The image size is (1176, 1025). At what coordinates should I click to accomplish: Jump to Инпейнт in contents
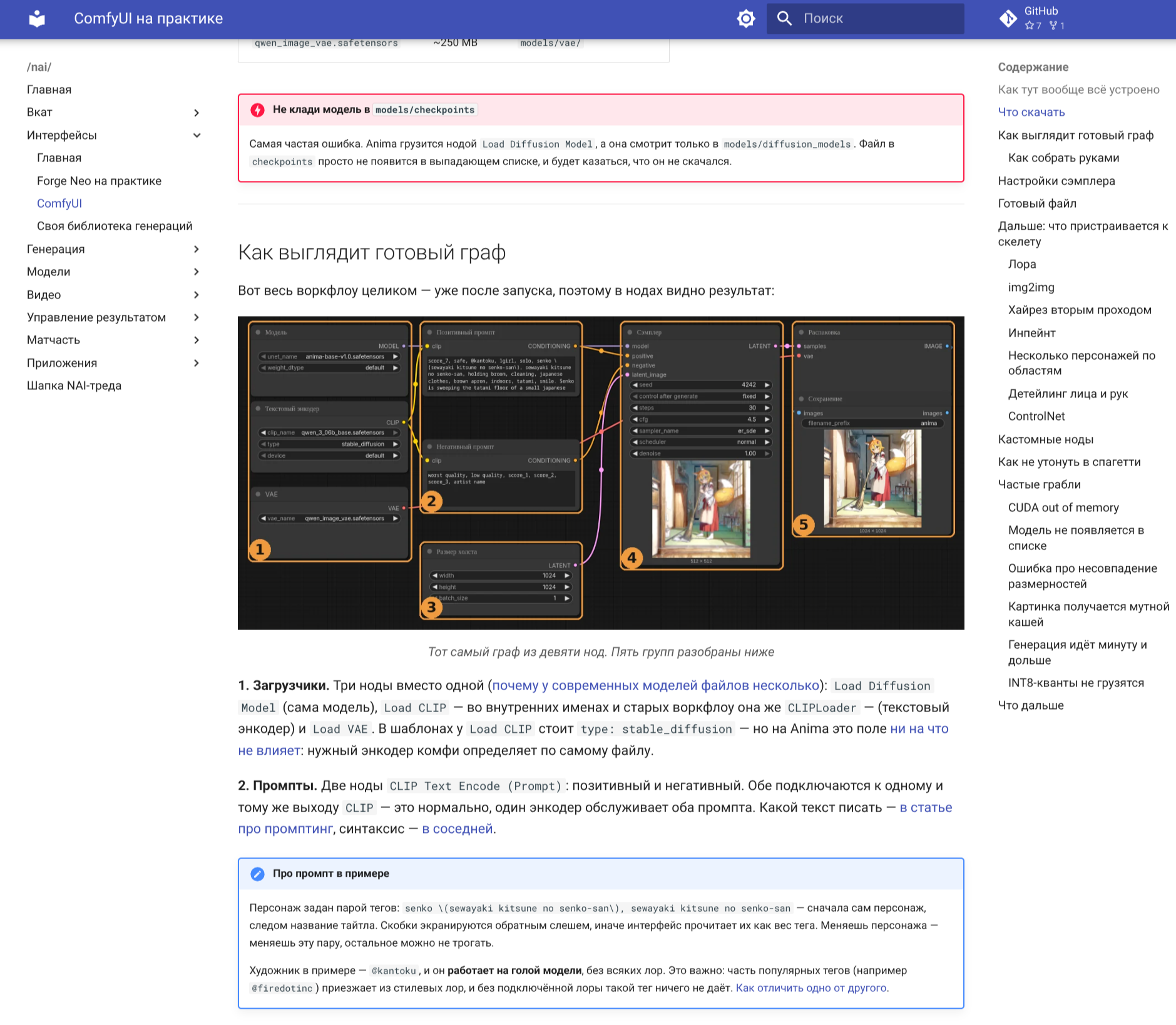click(x=1031, y=333)
